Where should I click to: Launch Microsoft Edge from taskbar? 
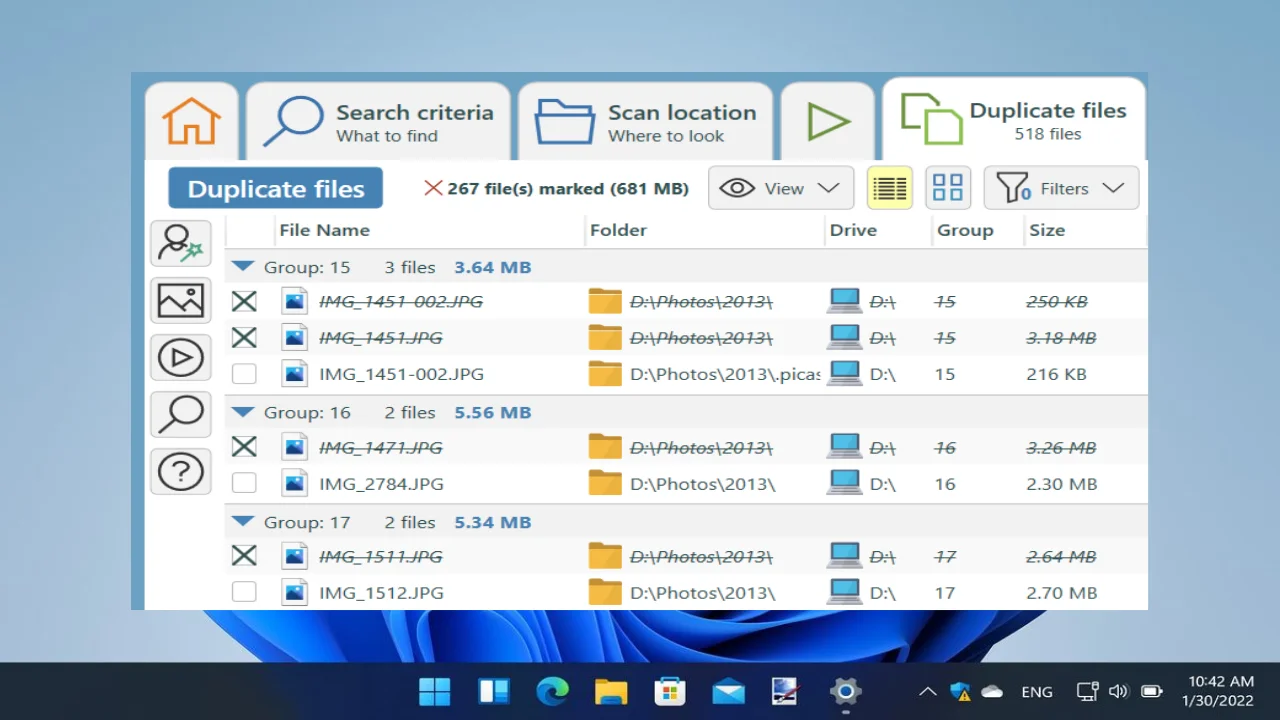[552, 691]
